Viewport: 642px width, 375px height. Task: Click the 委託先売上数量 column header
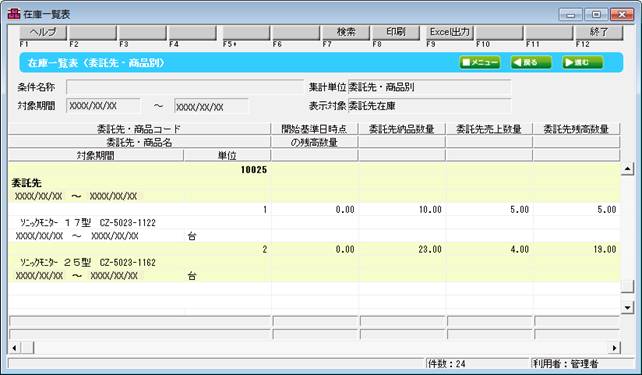489,129
